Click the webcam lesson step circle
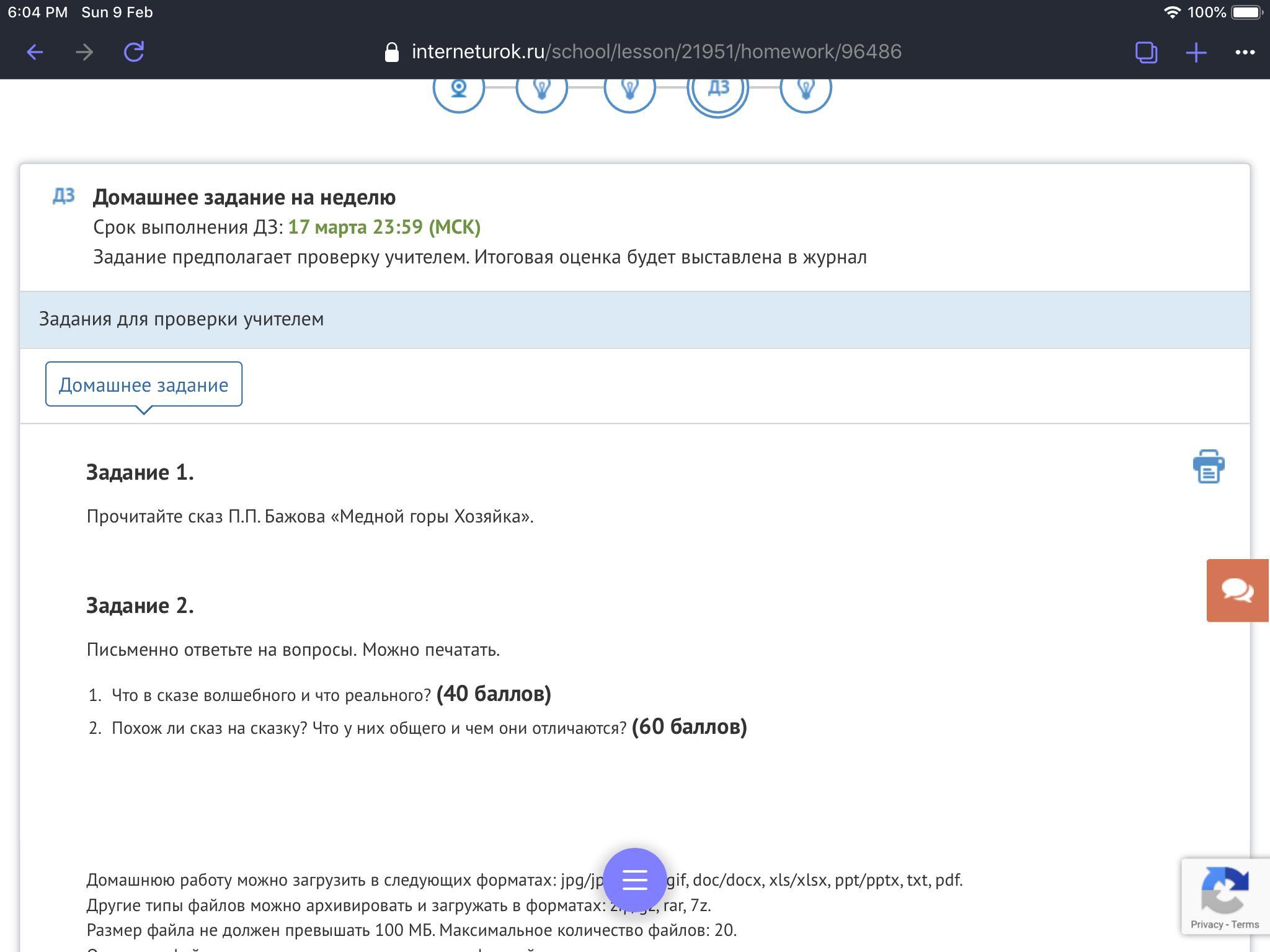 pyautogui.click(x=459, y=90)
